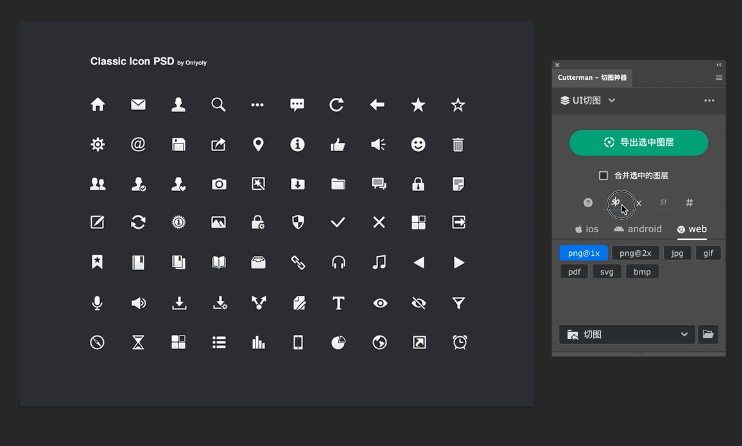Click the green export selected layers button
This screenshot has width=742, height=446.
coord(638,143)
